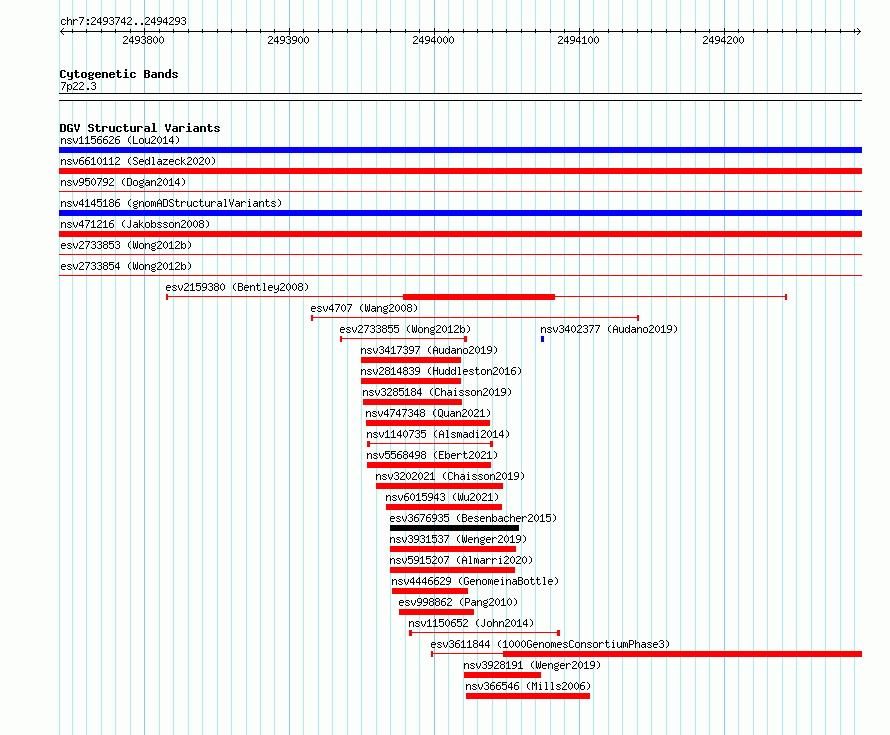The height and width of the screenshot is (735, 890).
Task: Click the nsv1150652 thin red span
Action: coord(485,633)
